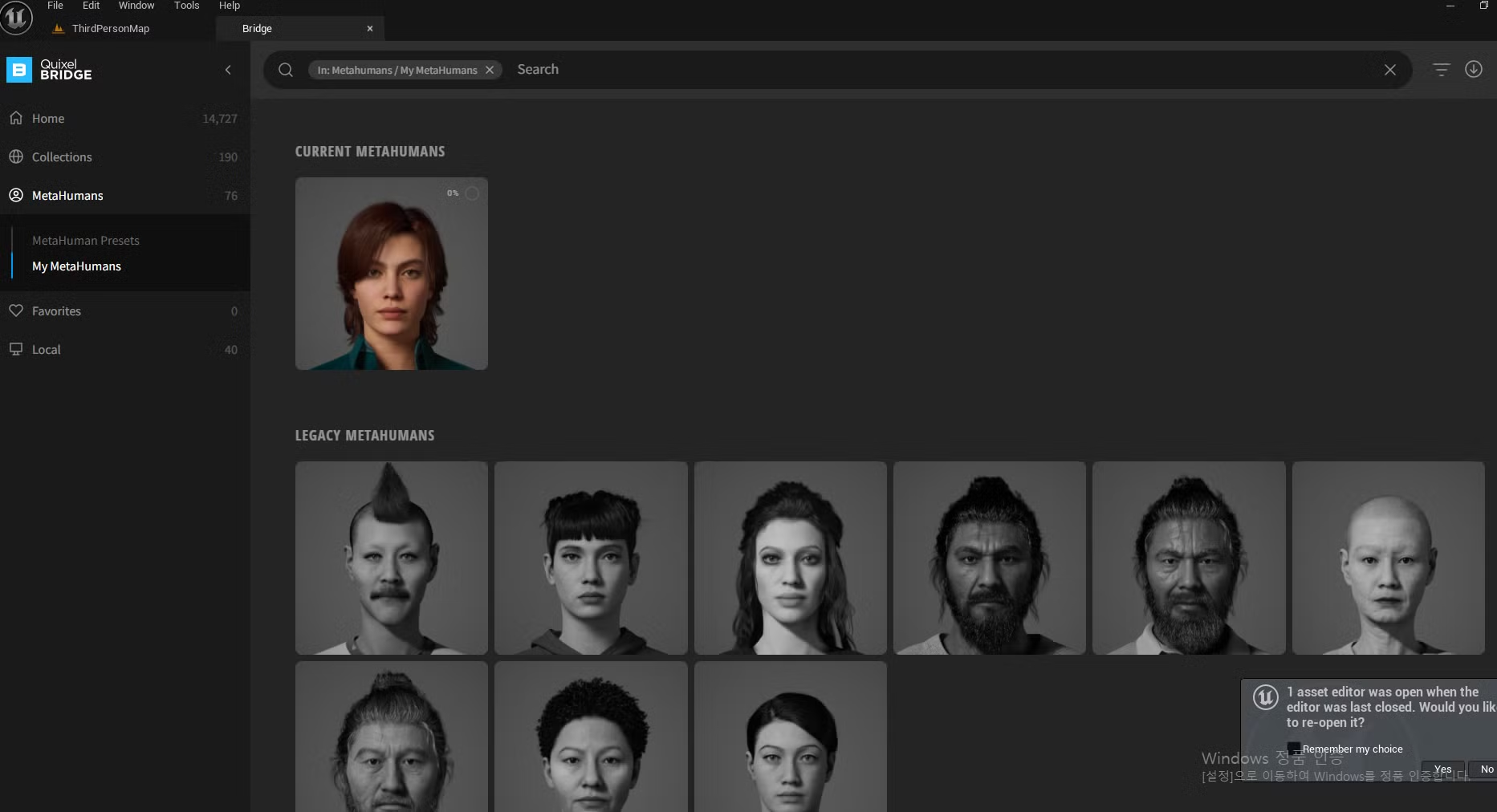This screenshot has height=812, width=1497.
Task: Select the gray bearded older man MetaHuman
Action: [x=1189, y=558]
